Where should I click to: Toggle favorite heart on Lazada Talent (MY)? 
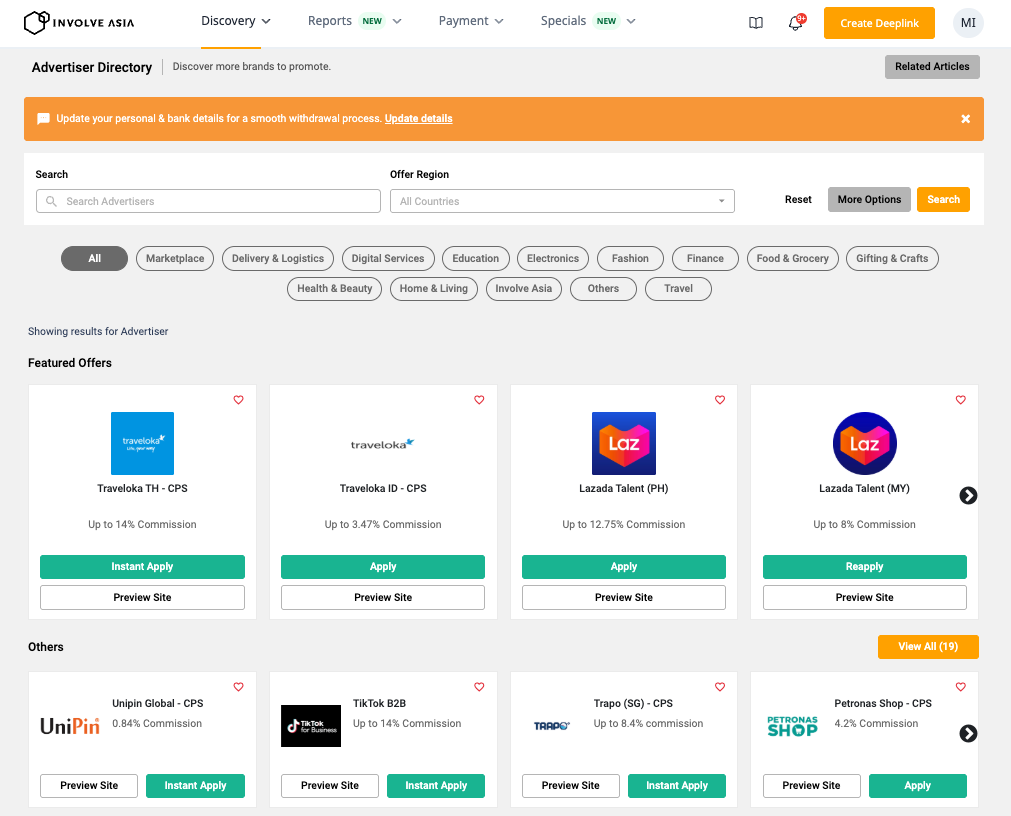[961, 400]
